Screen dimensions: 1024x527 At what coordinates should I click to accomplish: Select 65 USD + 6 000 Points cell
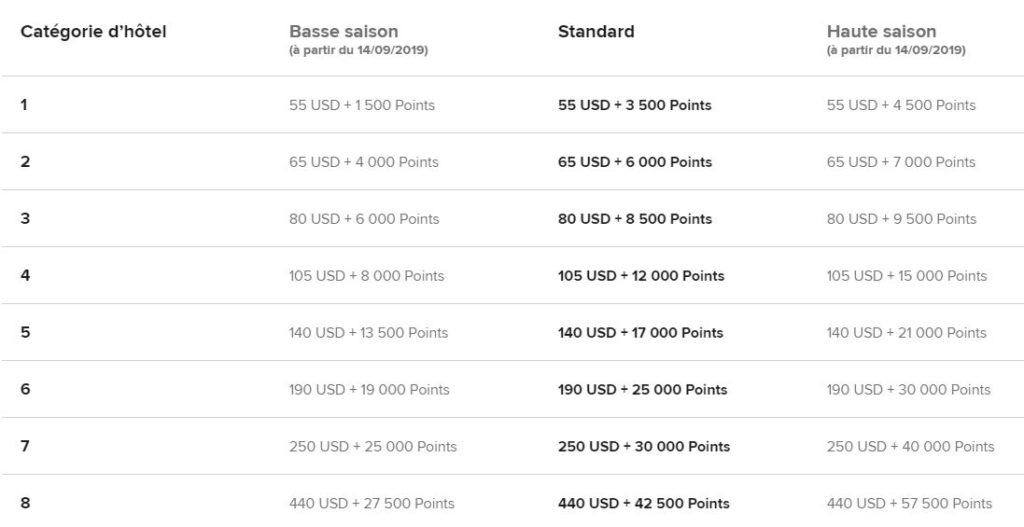point(635,162)
